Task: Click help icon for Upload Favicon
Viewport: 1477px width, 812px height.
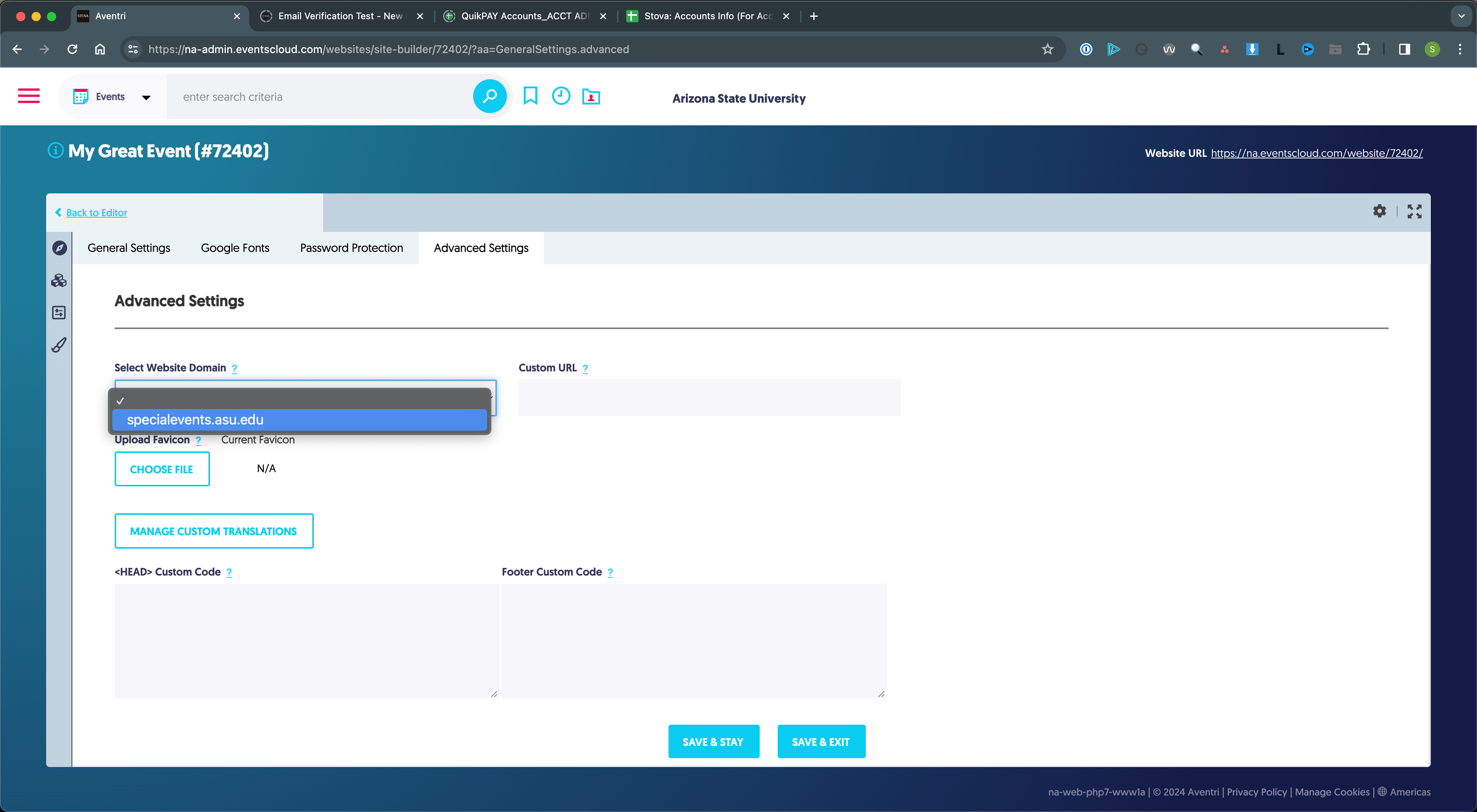Action: coord(198,441)
